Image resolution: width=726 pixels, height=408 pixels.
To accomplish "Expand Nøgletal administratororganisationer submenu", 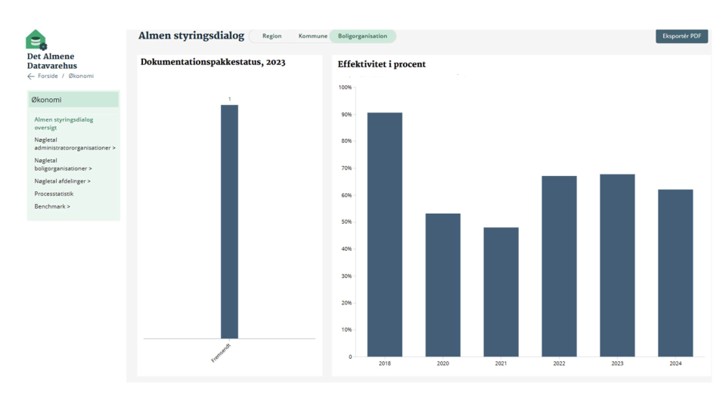I will click(74, 144).
